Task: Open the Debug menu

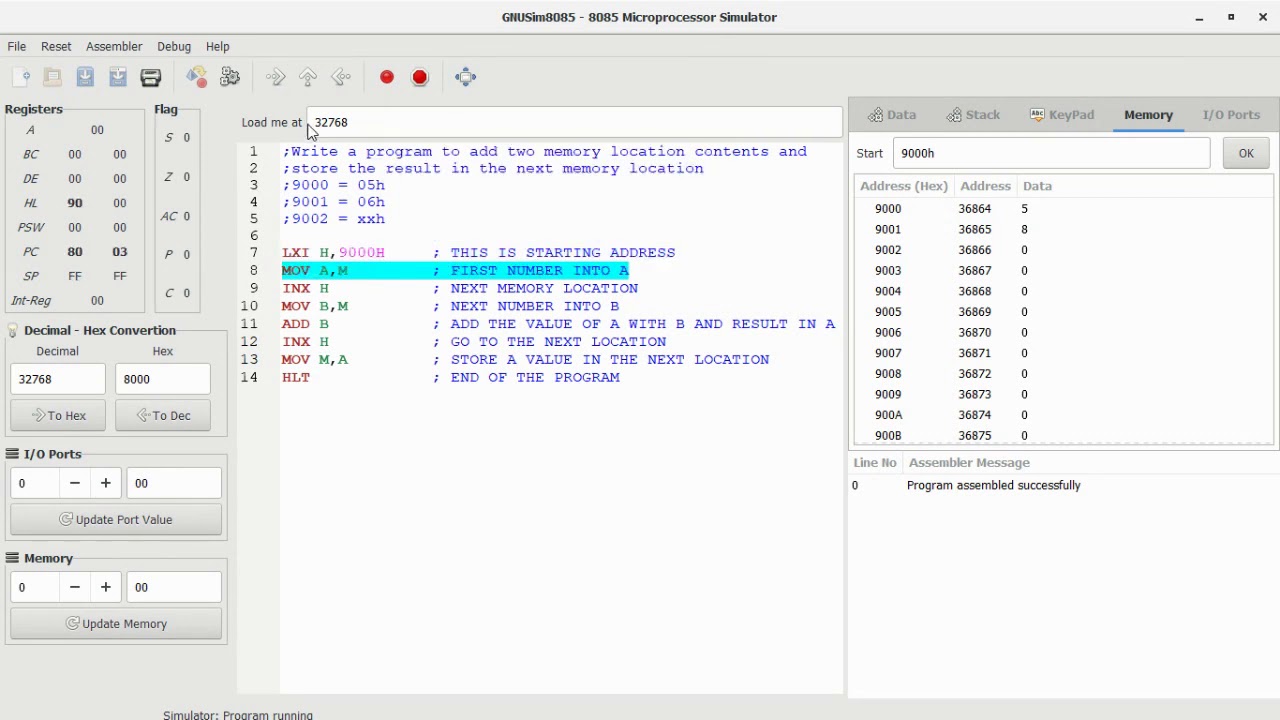Action: click(174, 46)
